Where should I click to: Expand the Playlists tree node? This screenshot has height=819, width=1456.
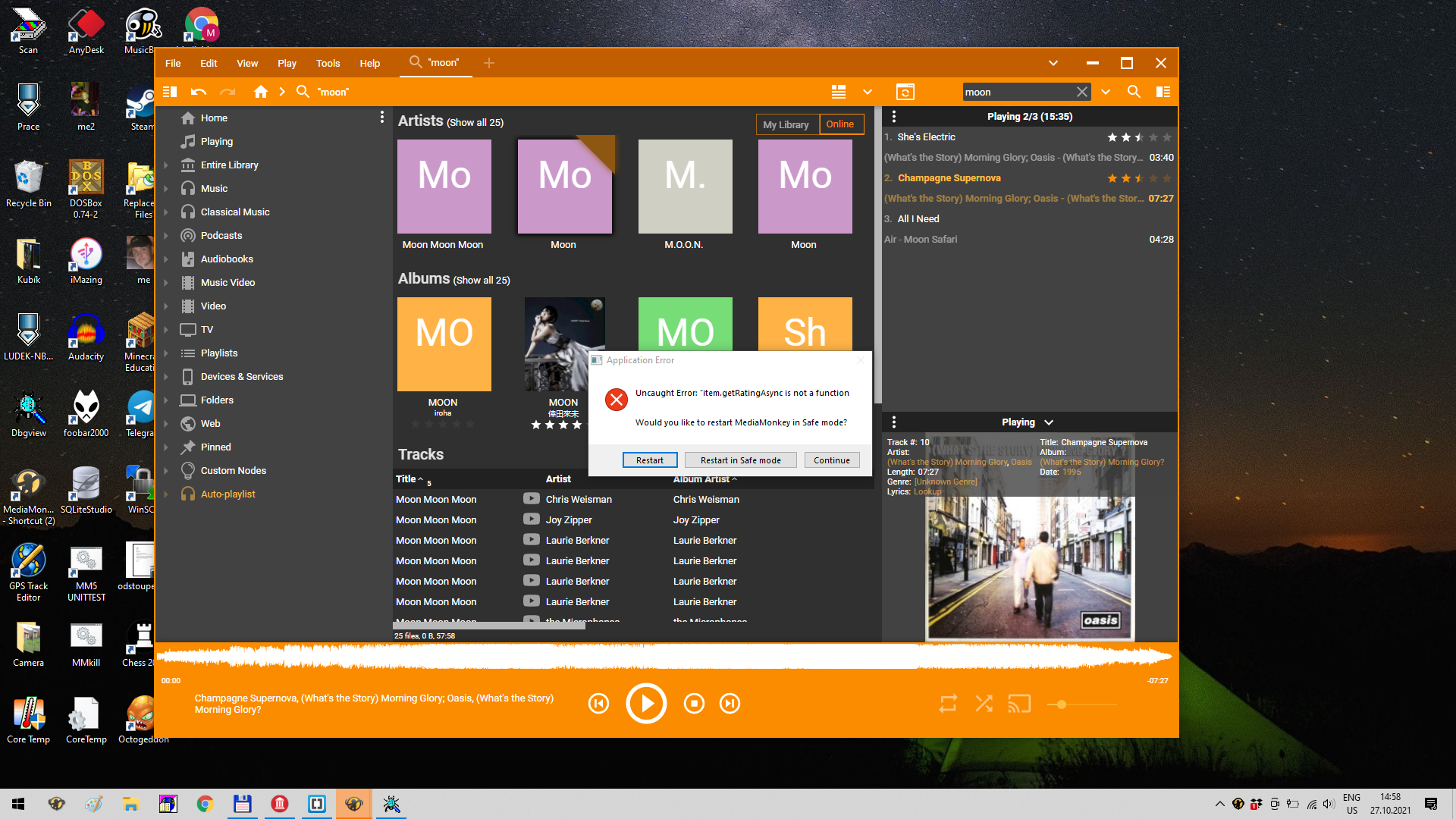pos(166,353)
